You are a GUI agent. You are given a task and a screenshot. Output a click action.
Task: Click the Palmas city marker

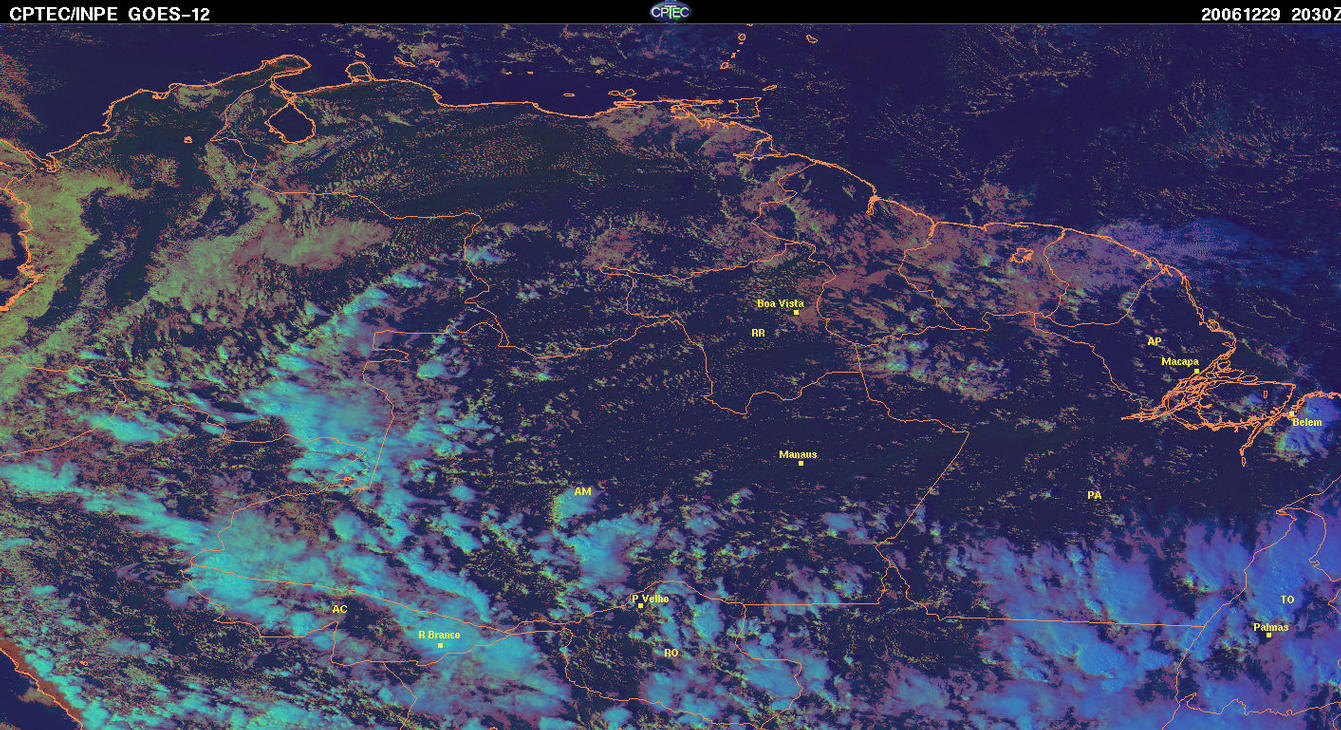coord(1268,635)
